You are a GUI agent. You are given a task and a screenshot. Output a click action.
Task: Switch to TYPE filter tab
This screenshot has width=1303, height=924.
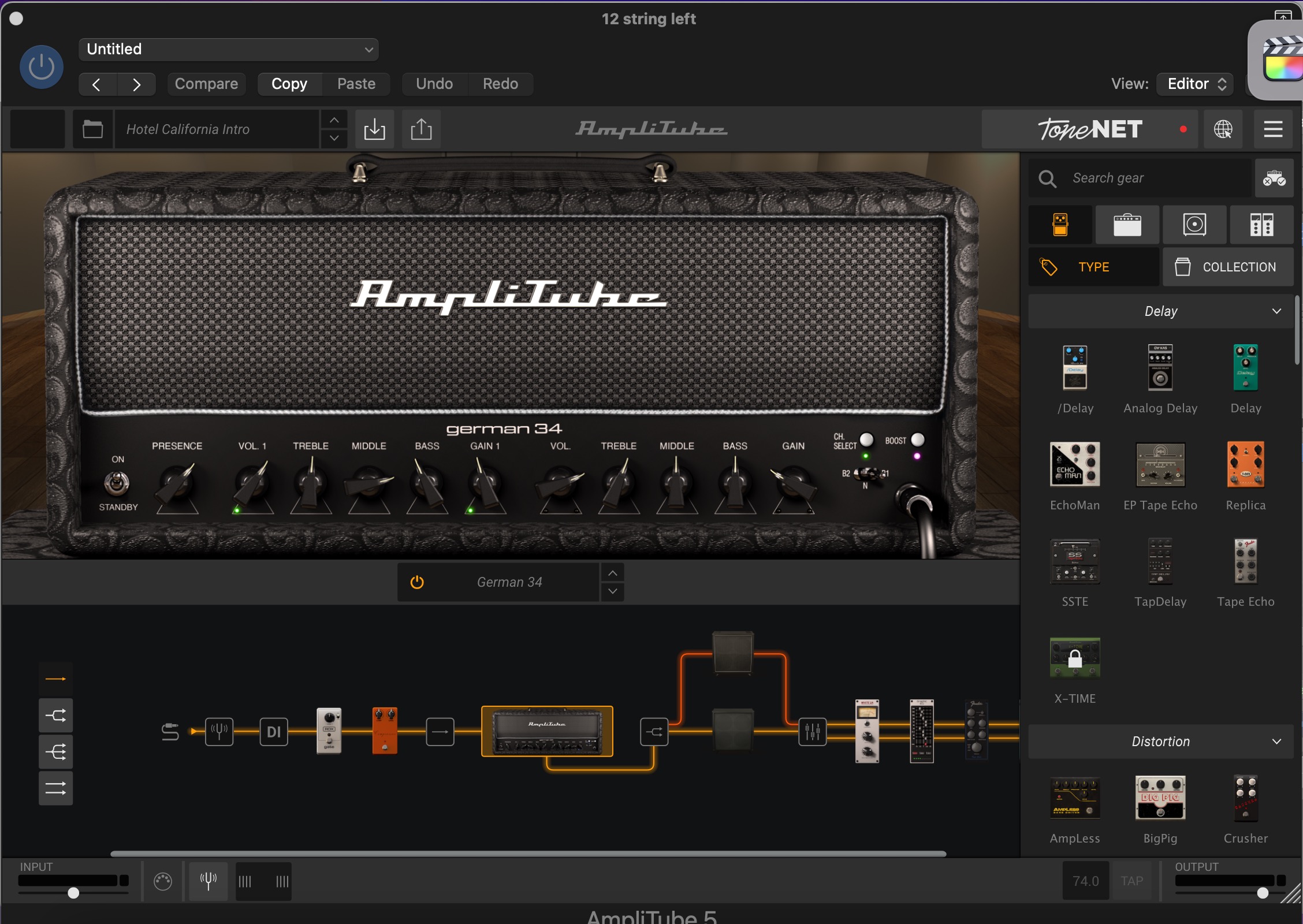click(x=1094, y=267)
